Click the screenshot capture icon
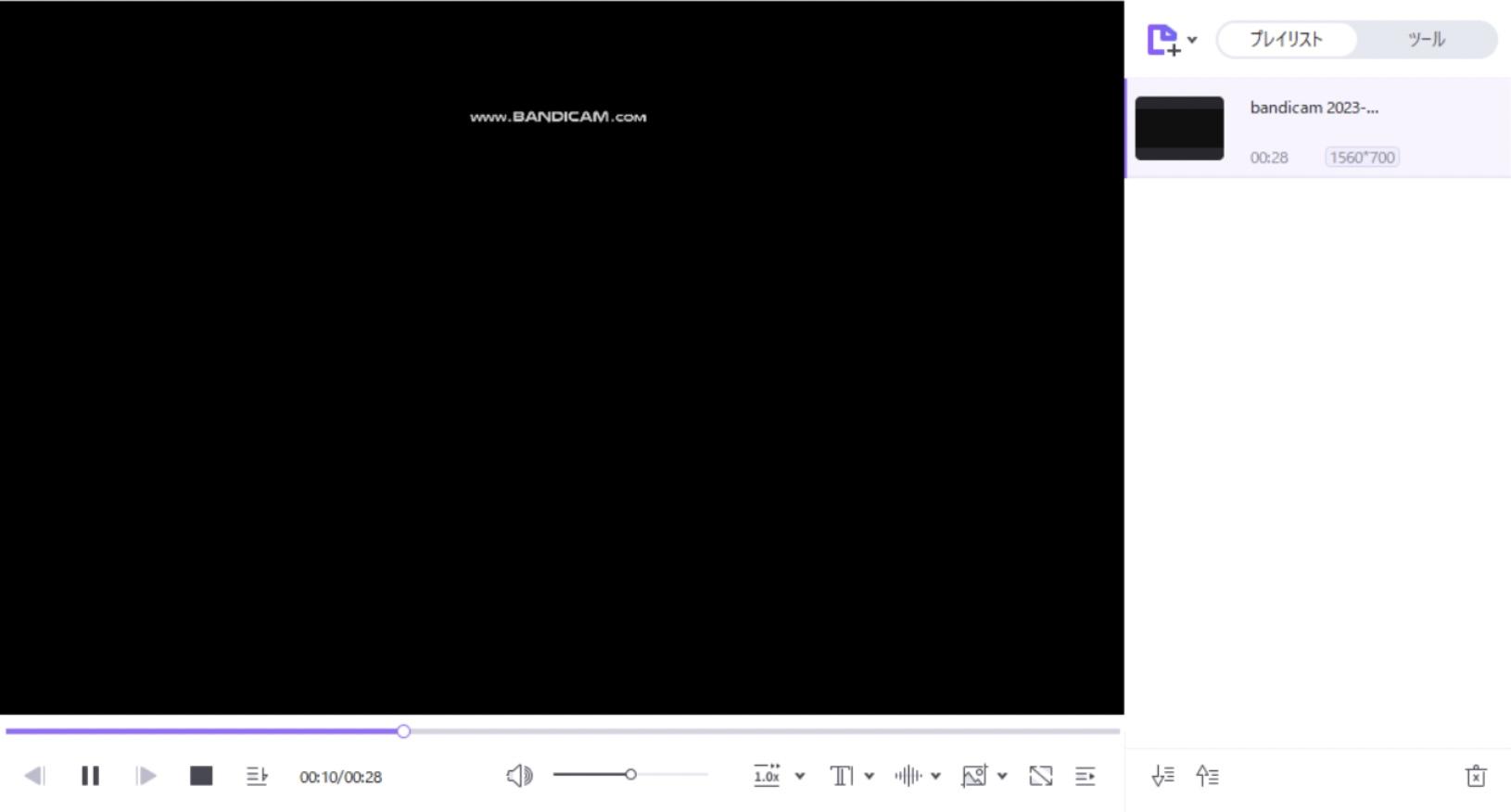Viewport: 1511px width, 812px height. (x=974, y=776)
